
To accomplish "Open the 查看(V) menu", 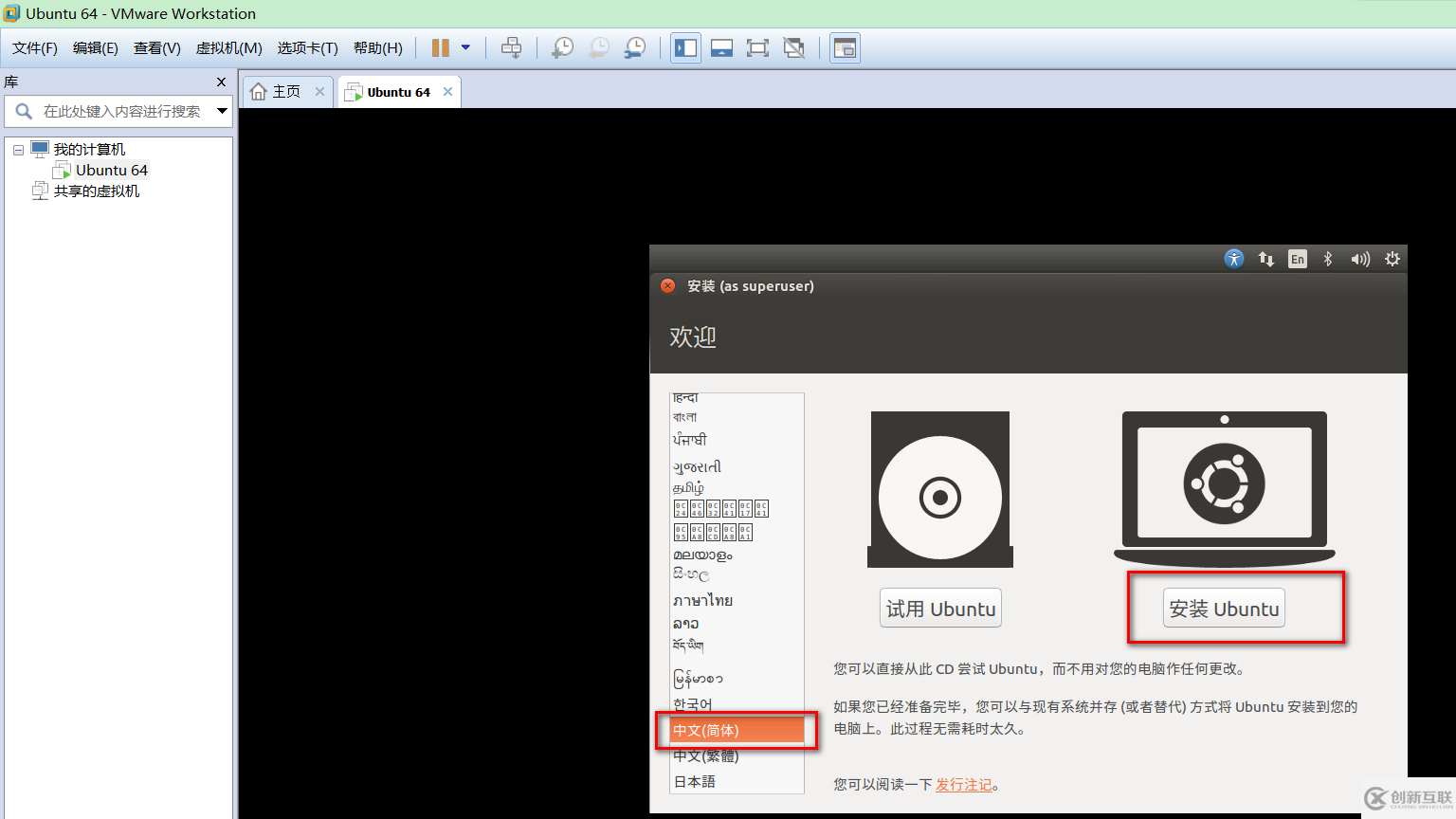I will 157,47.
